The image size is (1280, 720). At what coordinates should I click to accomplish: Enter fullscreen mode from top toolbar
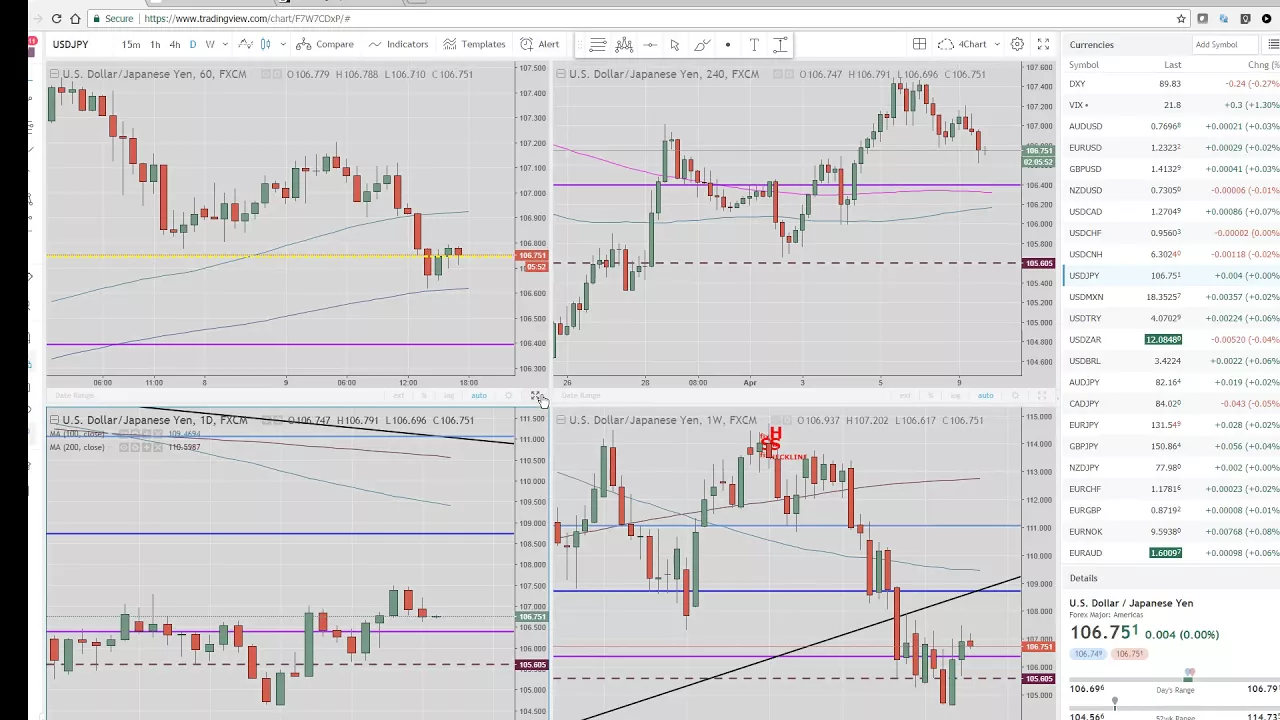pyautogui.click(x=1043, y=44)
